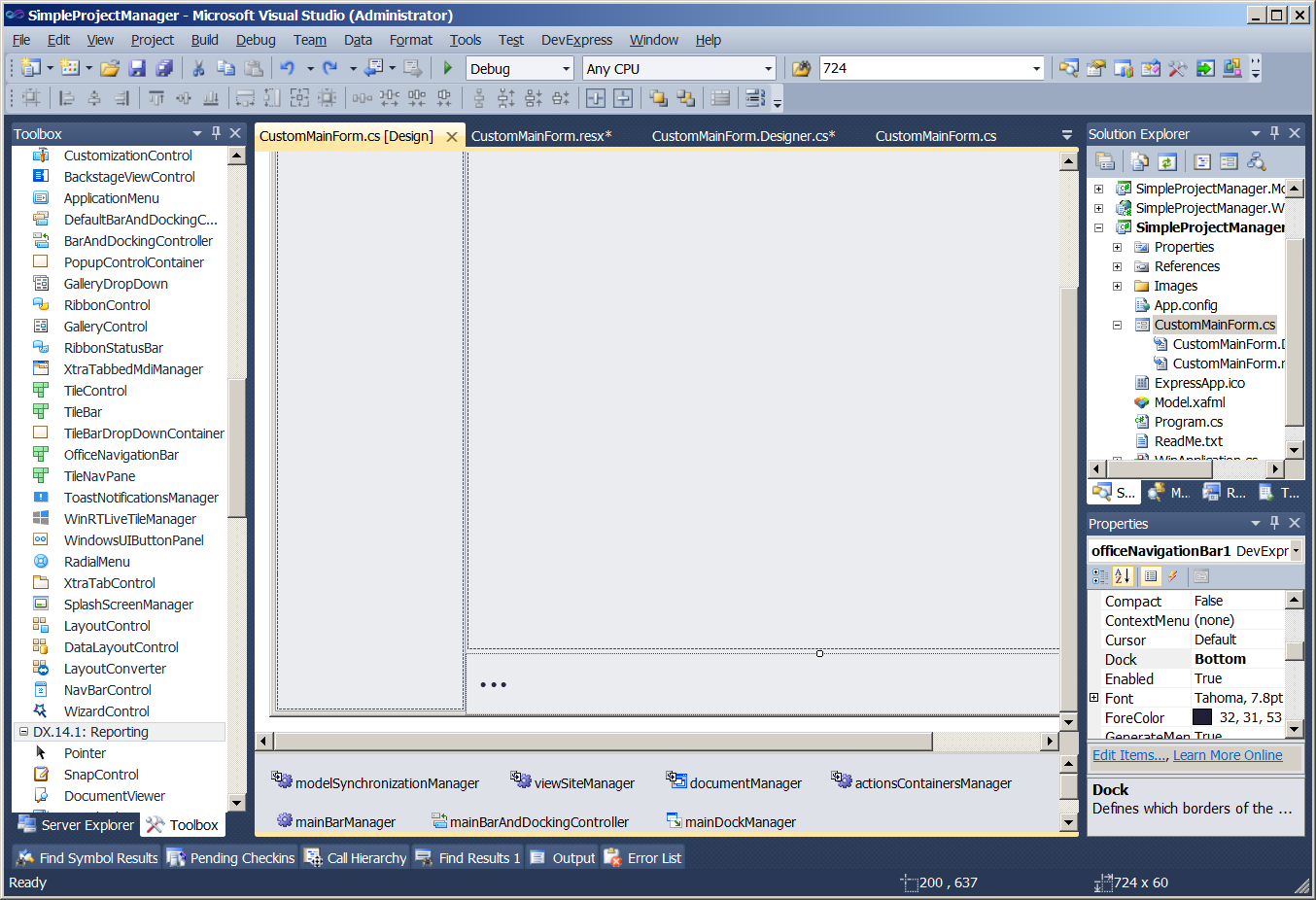Open Pending Checkins panel
The image size is (1316, 900).
(x=230, y=857)
